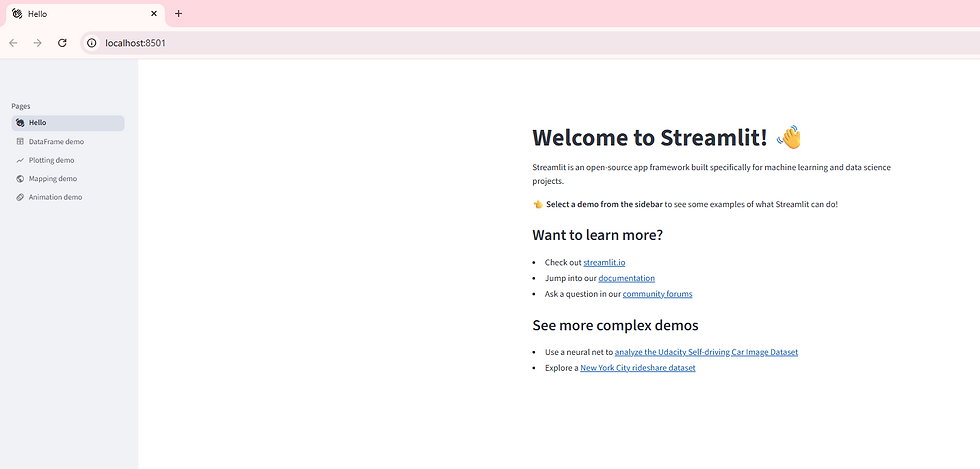Click the 'Pages' sidebar label
980x469 pixels.
[21, 106]
